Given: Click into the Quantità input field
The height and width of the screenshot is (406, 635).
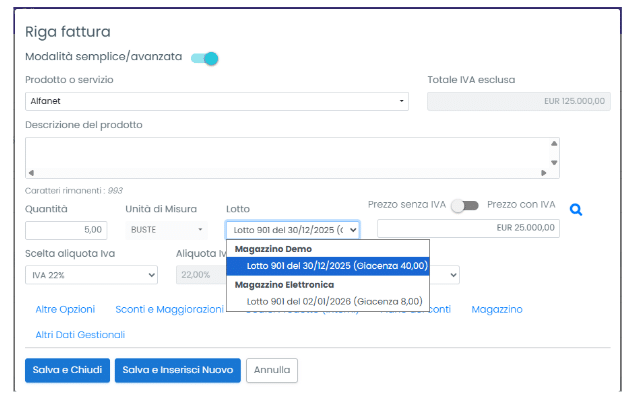Looking at the screenshot, I should (x=66, y=230).
